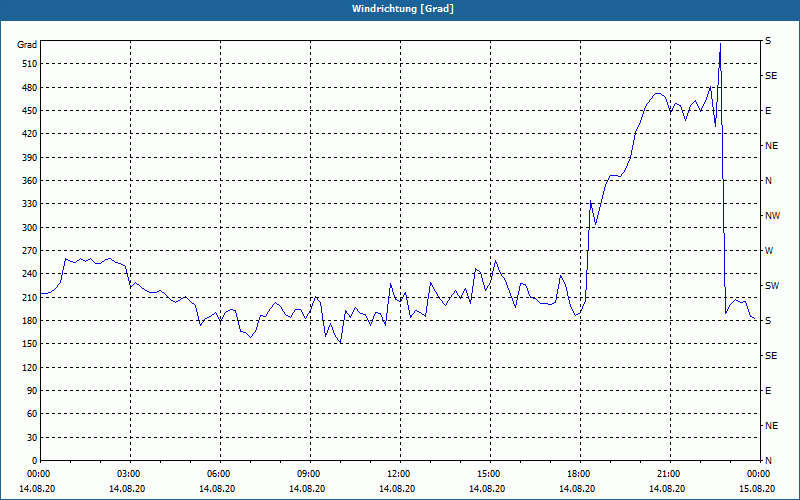Select the E compass label beside 90 gridline
Screen dimensions: 800x500
[x=768, y=391]
